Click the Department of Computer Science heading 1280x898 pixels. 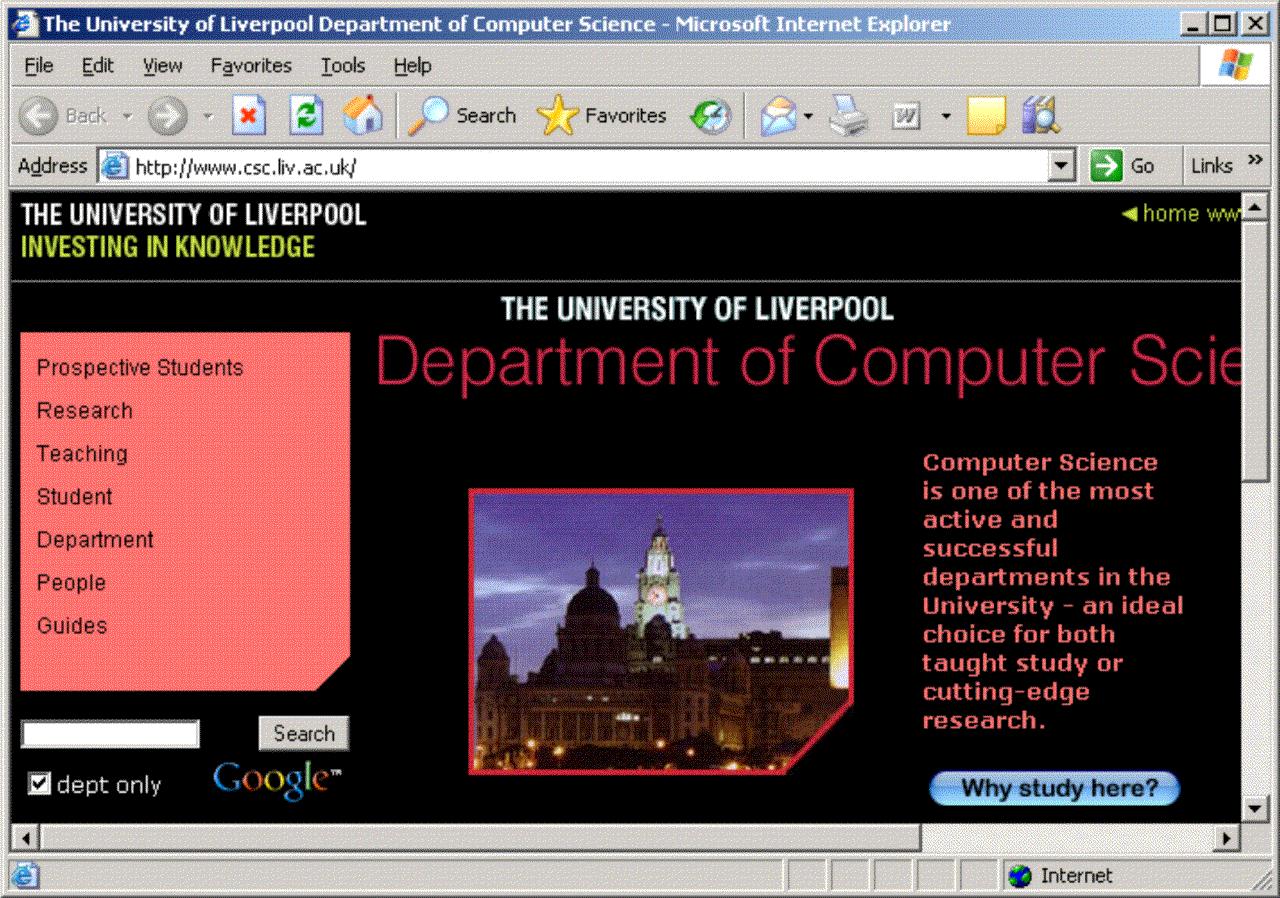click(808, 362)
